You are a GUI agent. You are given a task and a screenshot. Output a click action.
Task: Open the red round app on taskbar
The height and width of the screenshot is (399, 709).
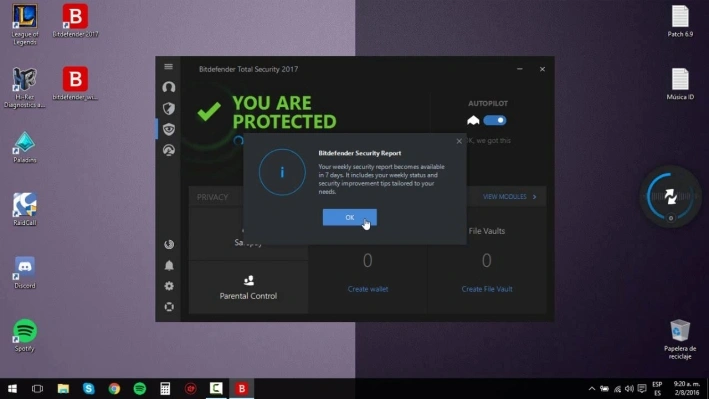point(191,389)
